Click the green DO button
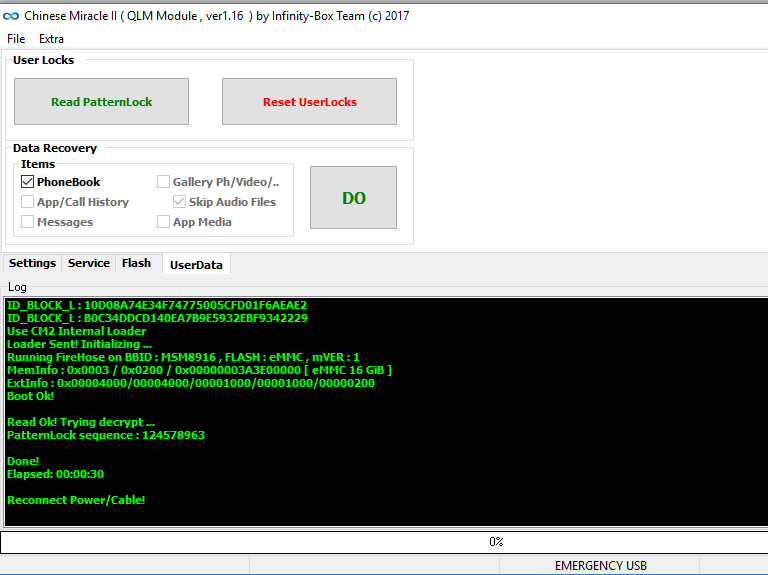768x575 pixels. (353, 197)
